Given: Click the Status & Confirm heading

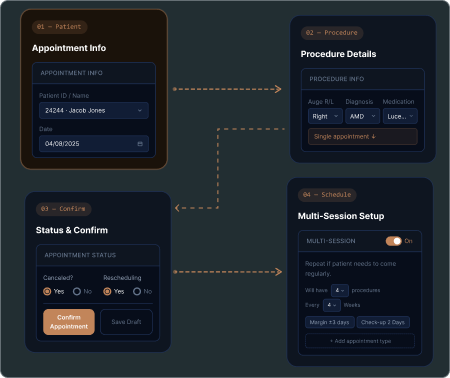Looking at the screenshot, I should pyautogui.click(x=72, y=230).
